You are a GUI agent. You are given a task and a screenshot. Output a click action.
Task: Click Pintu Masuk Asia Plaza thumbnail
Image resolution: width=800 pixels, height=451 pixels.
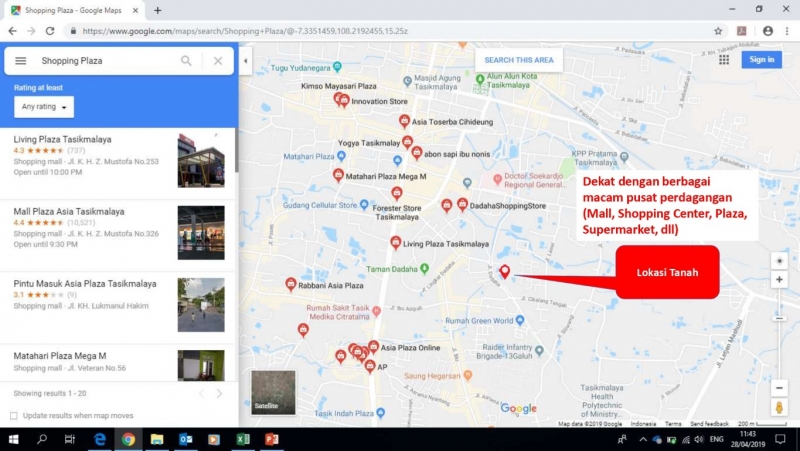(201, 305)
